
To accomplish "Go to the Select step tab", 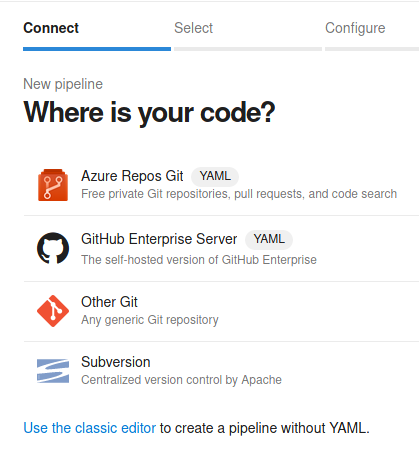I will click(193, 28).
